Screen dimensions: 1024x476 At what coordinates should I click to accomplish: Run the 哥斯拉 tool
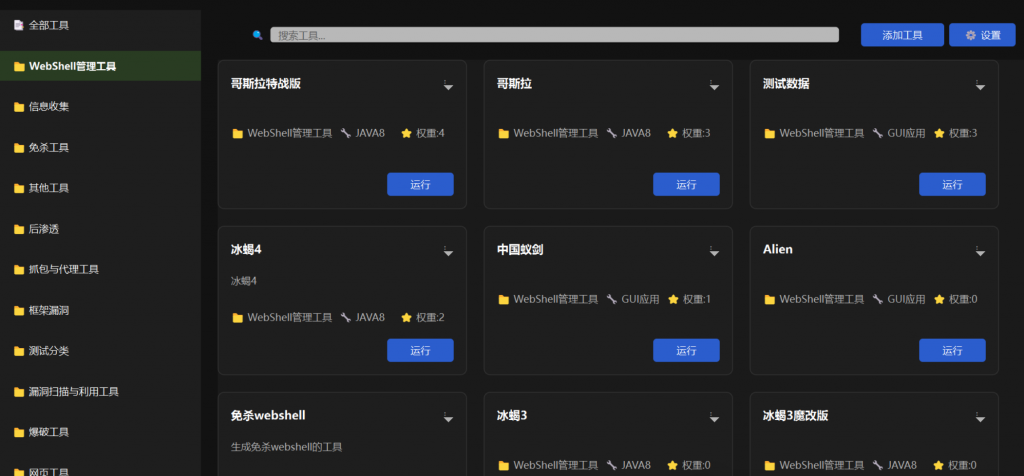pyautogui.click(x=686, y=184)
